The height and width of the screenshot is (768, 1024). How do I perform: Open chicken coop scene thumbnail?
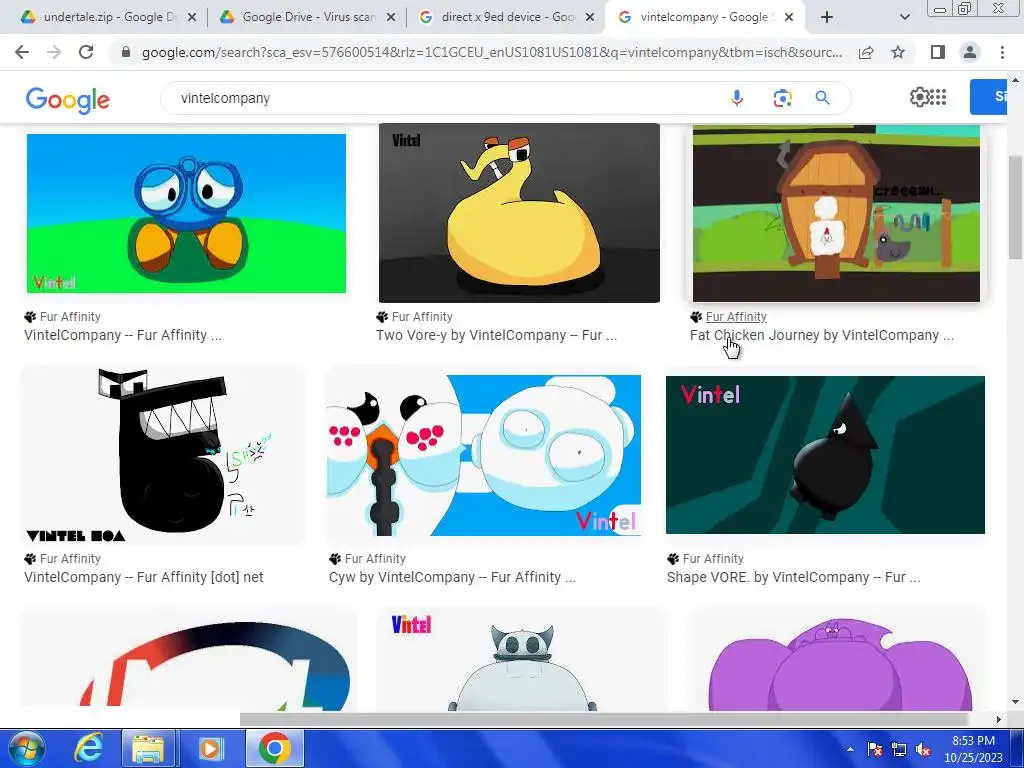click(837, 213)
